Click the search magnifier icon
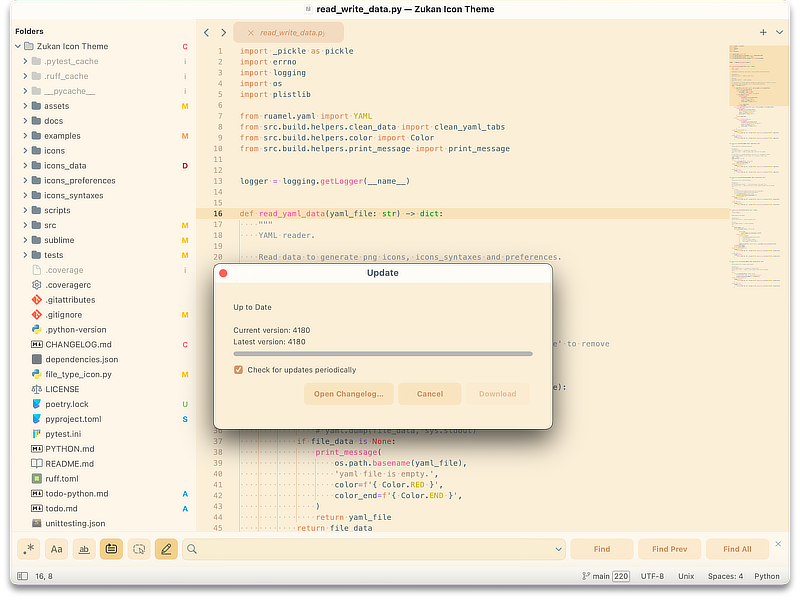 [x=192, y=549]
